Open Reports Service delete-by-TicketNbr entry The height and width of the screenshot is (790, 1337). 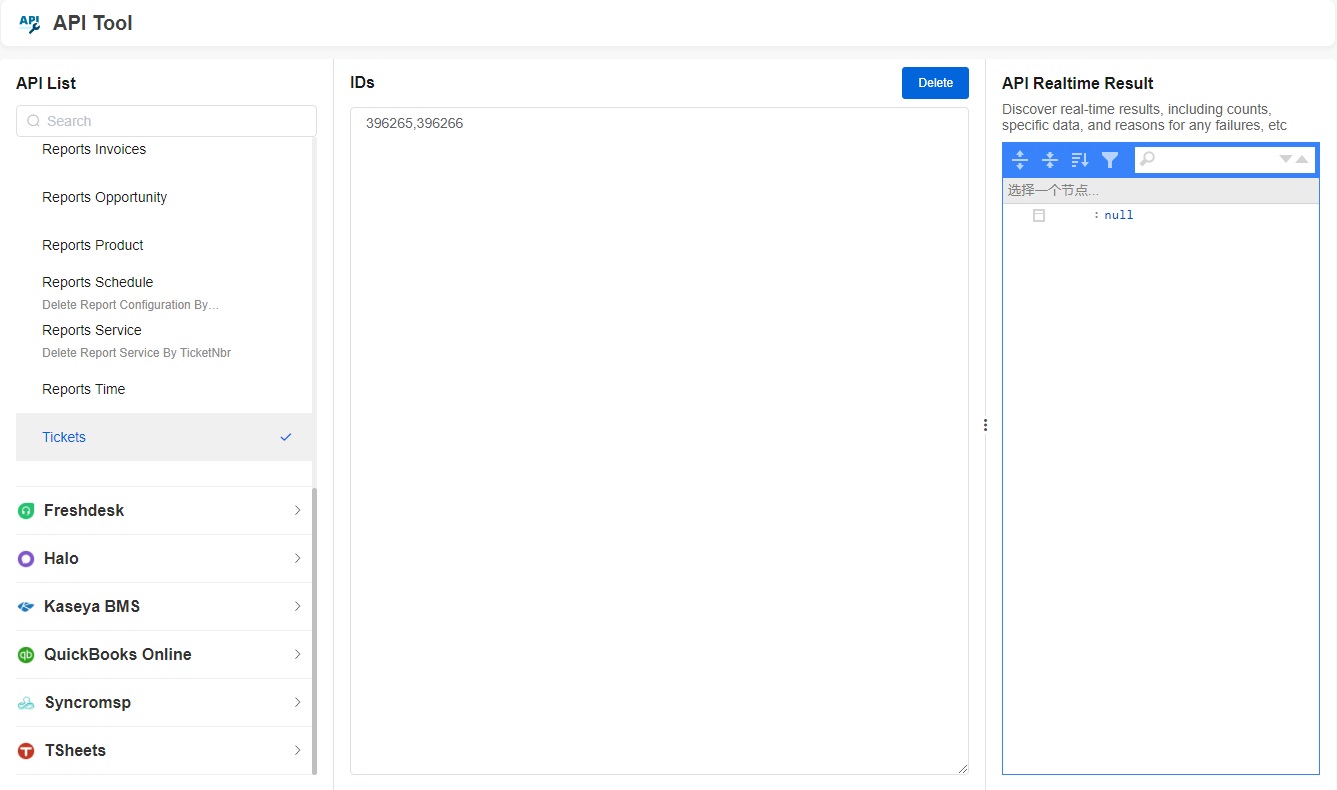coord(136,341)
